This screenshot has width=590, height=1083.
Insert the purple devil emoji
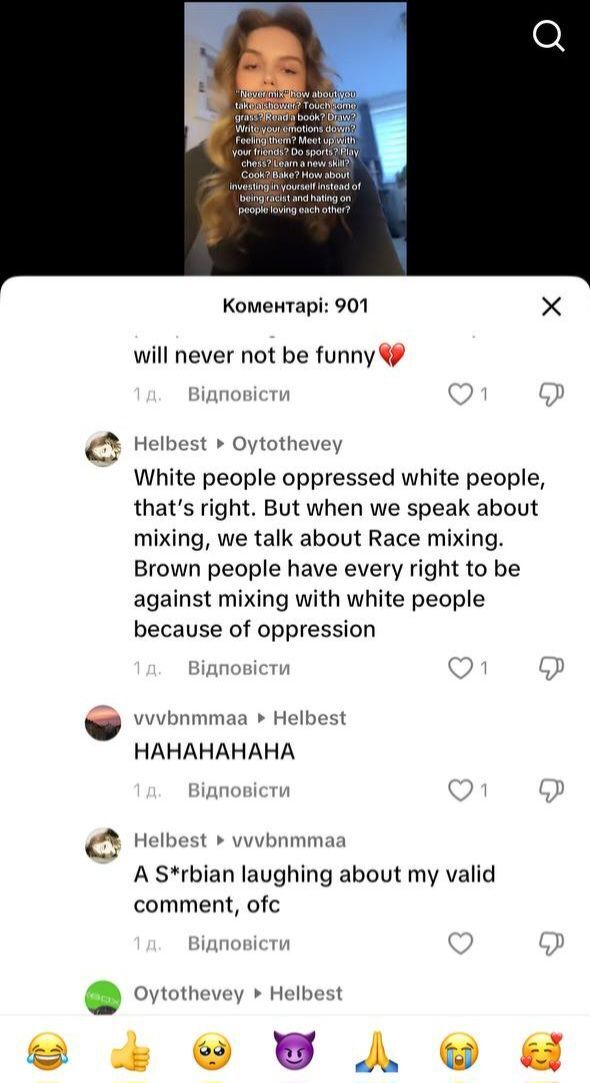tap(295, 1053)
